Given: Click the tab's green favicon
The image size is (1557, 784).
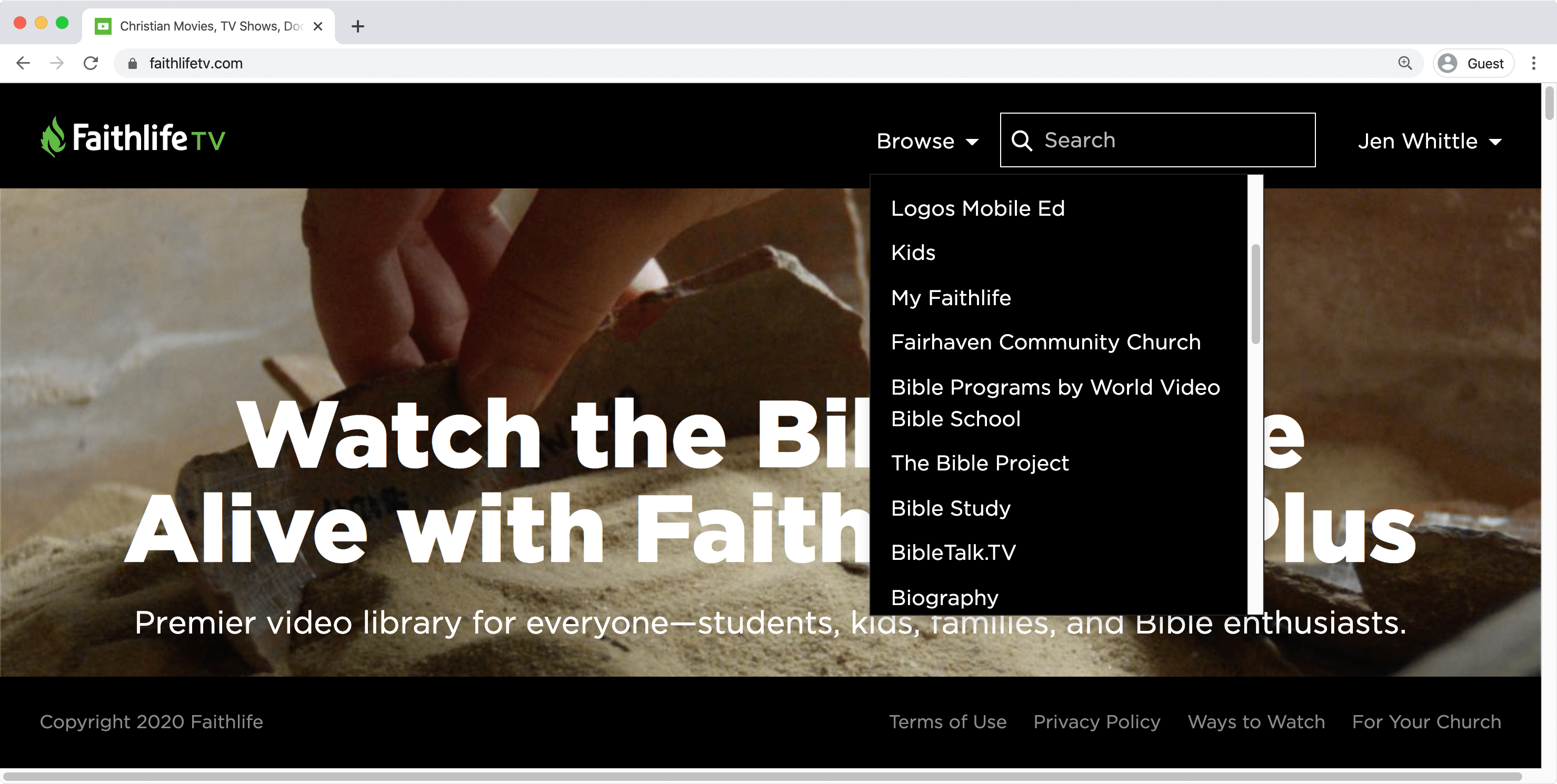Looking at the screenshot, I should [103, 26].
